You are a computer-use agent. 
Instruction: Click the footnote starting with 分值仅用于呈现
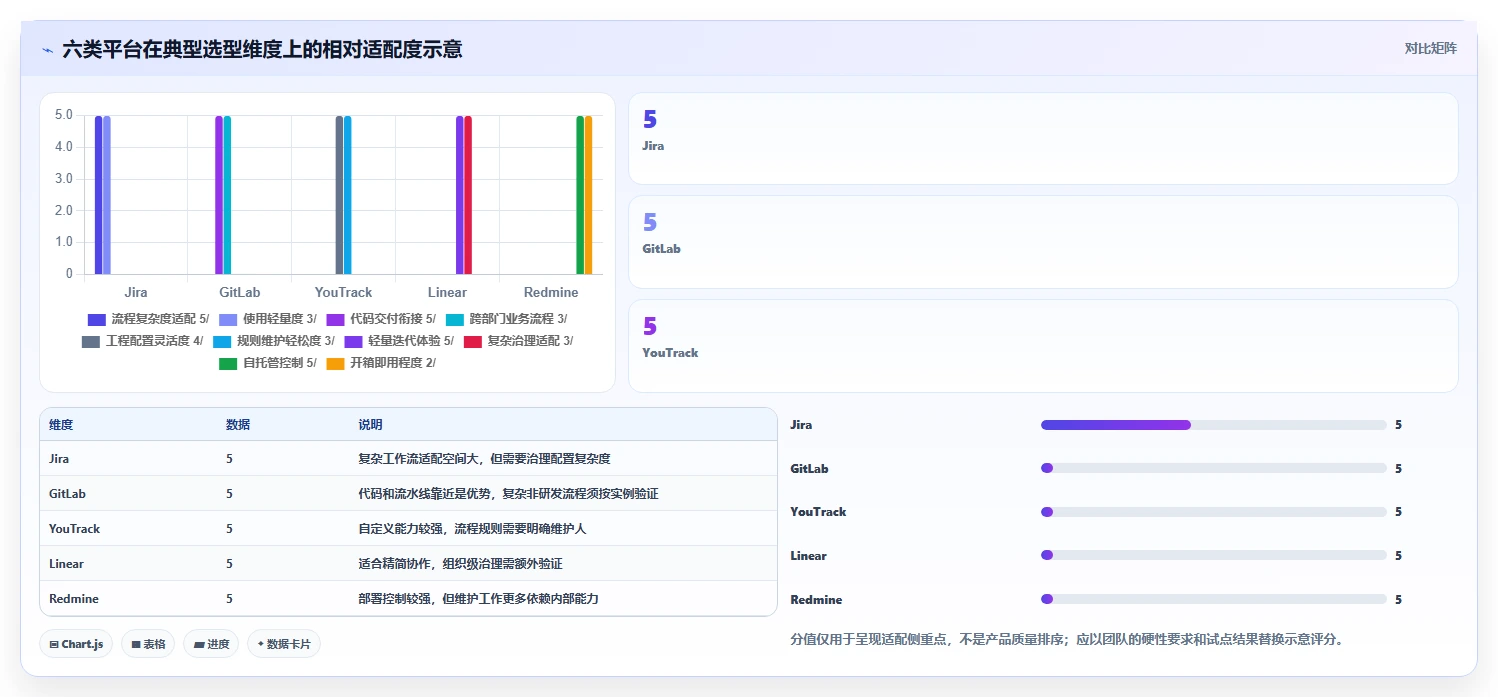coord(1067,639)
